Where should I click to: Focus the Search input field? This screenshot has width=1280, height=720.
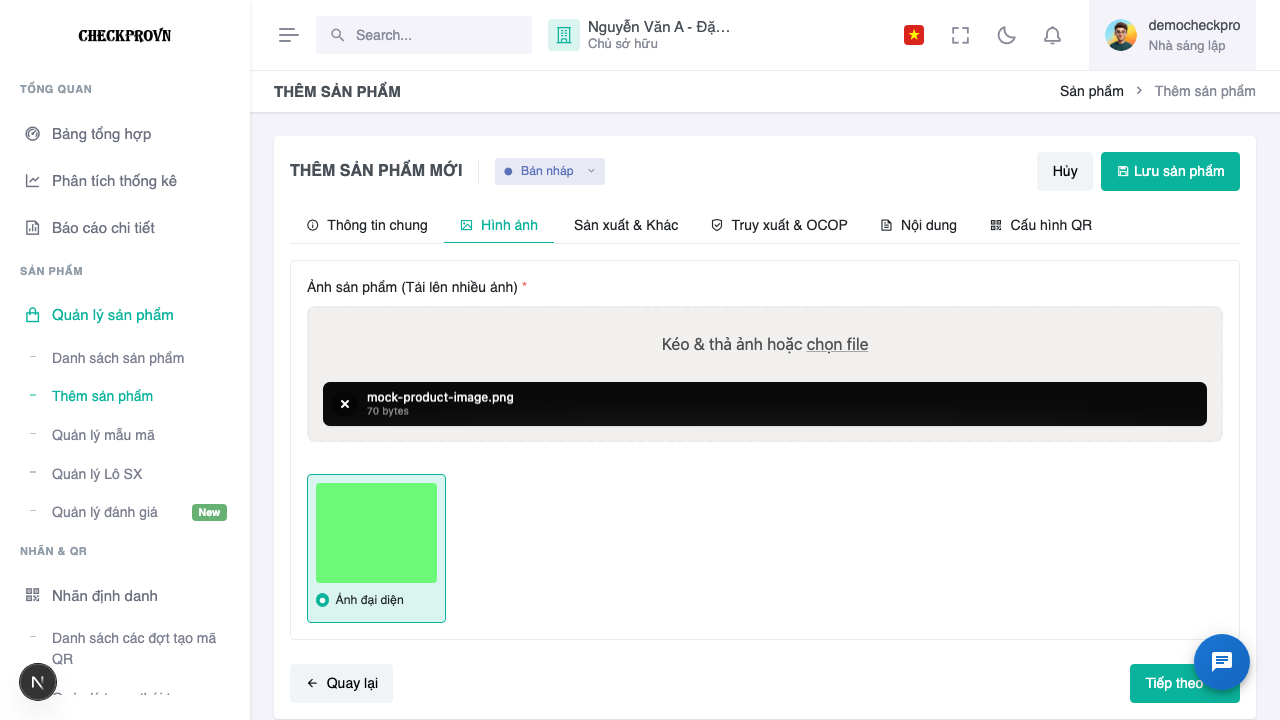424,35
